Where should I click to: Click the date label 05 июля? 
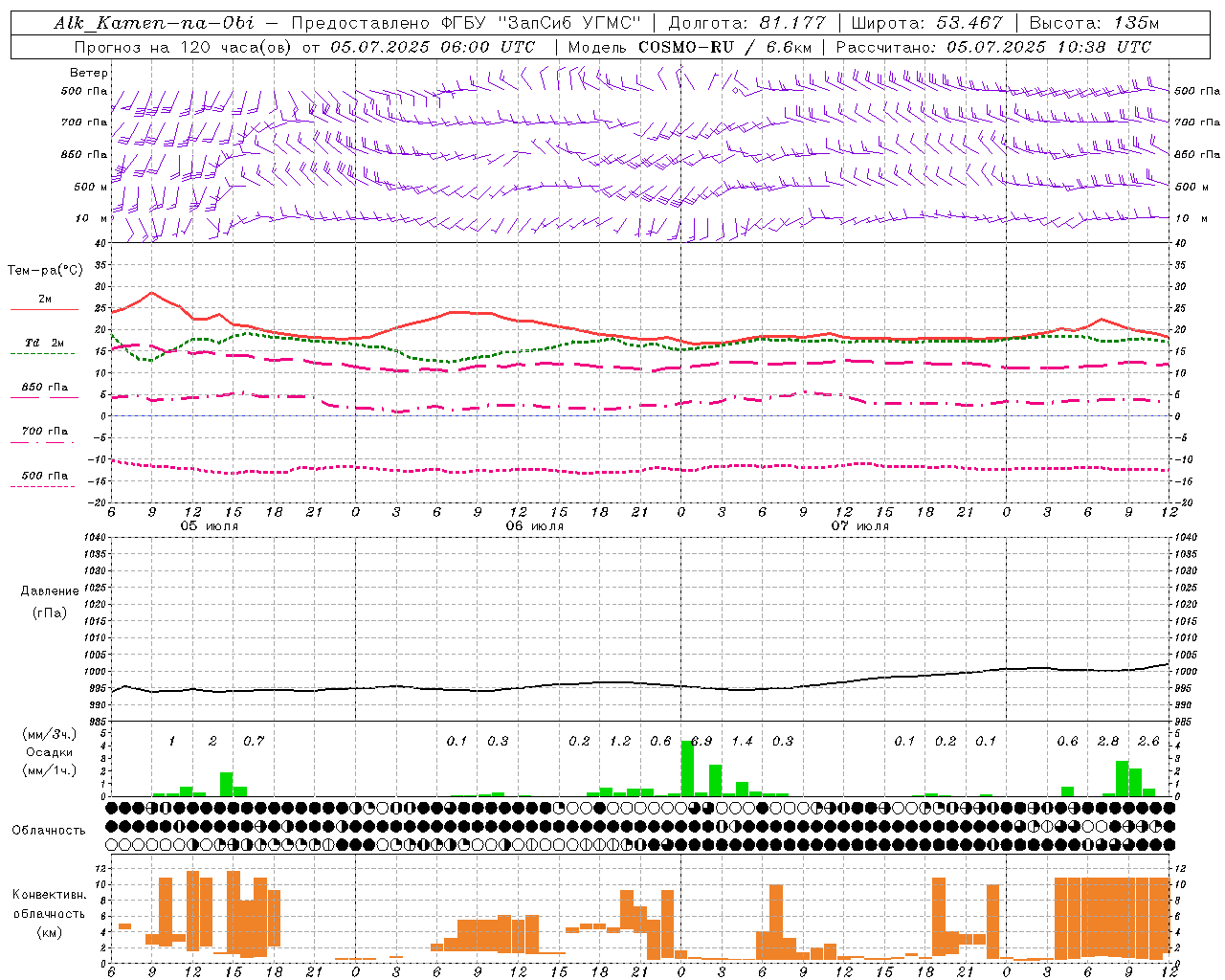click(x=210, y=526)
